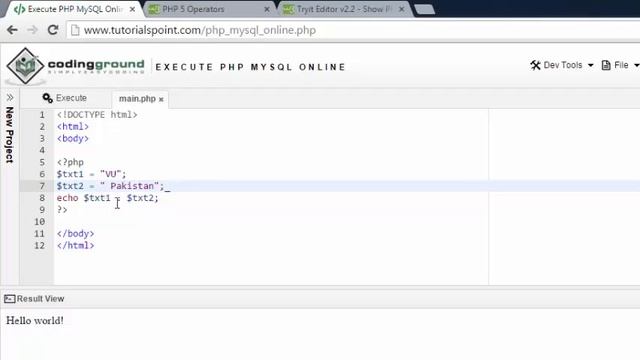This screenshot has width=640, height=360.
Task: Click the <?php opening line
Action: pyautogui.click(x=70, y=162)
